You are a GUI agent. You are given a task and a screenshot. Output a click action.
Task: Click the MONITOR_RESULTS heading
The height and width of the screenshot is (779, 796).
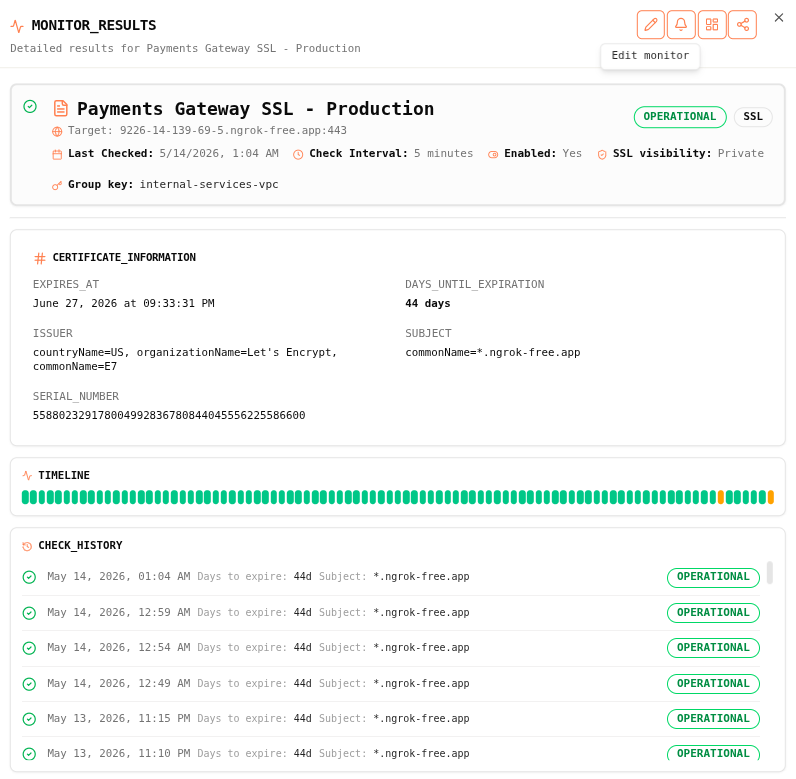click(x=94, y=25)
